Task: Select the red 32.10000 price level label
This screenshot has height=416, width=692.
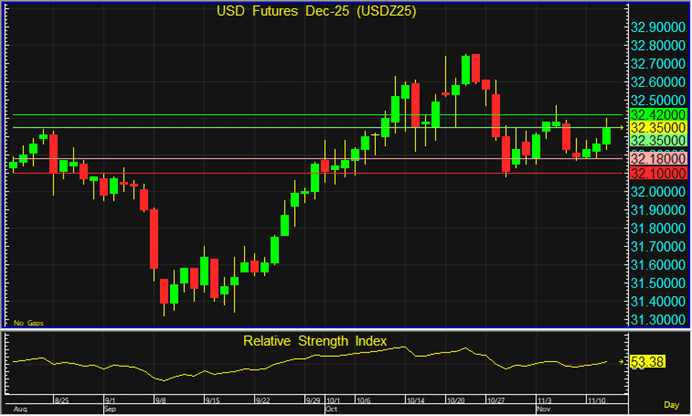Action: (658, 173)
